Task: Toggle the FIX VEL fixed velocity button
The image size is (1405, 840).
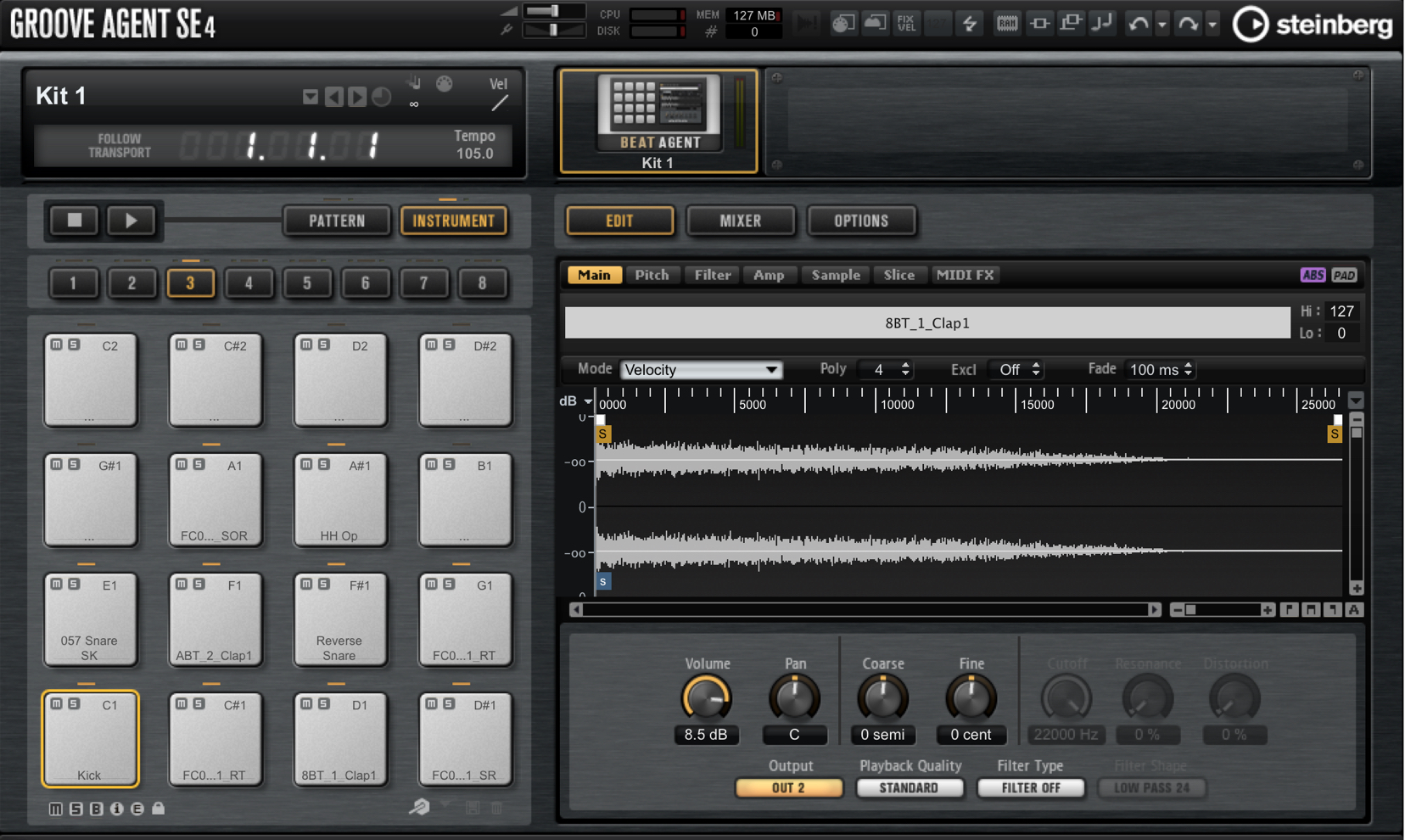Action: (x=906, y=23)
